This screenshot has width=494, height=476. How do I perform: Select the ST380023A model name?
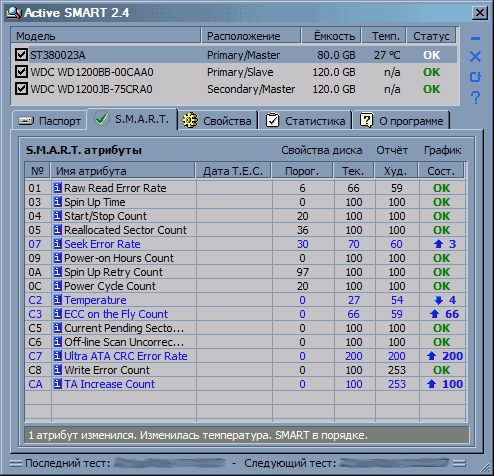pos(58,55)
